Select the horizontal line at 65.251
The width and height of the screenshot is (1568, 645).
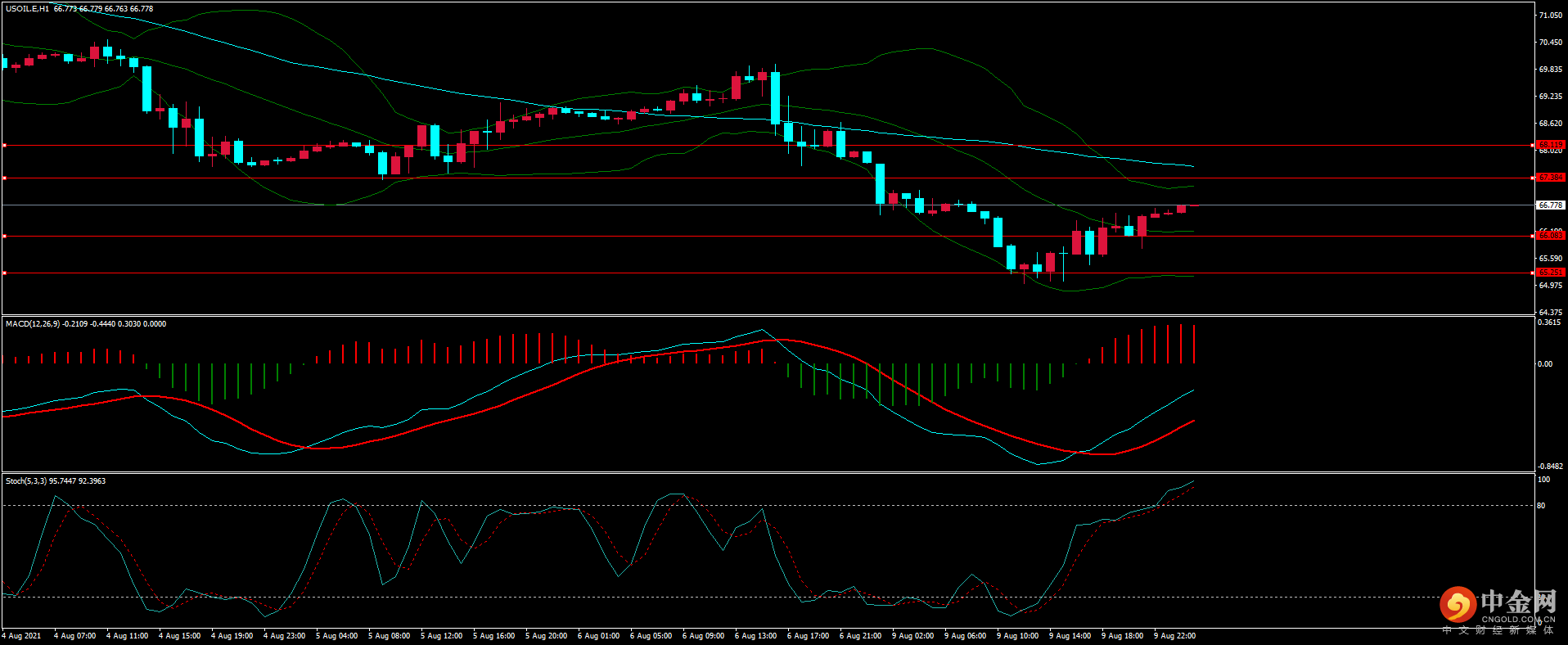tap(767, 273)
